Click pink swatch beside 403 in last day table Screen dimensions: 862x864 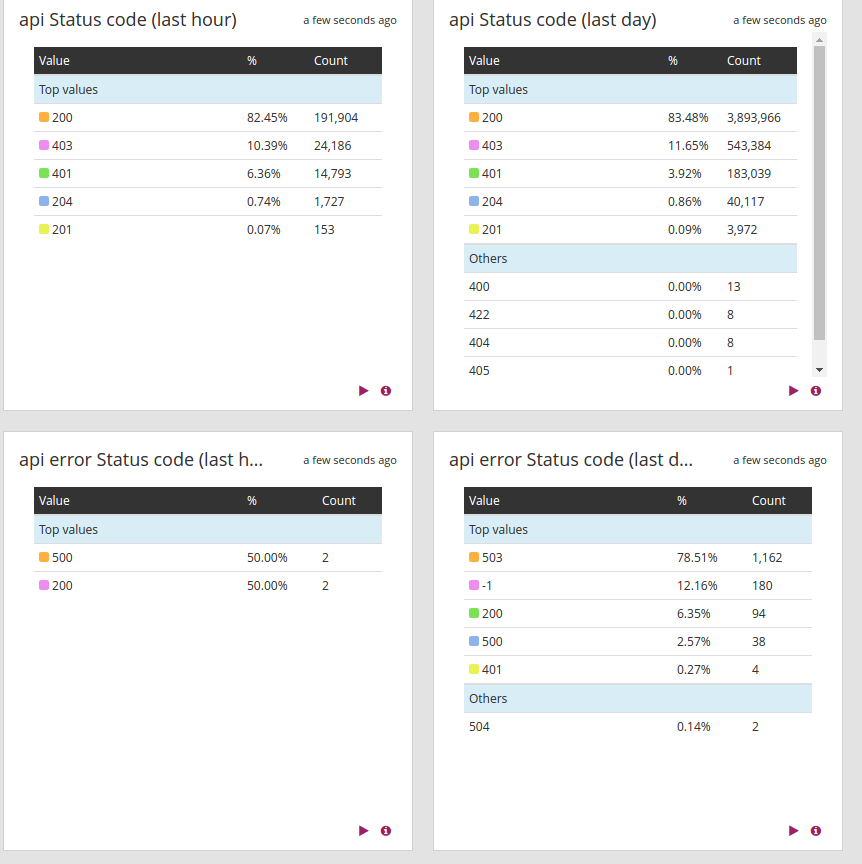(x=474, y=146)
